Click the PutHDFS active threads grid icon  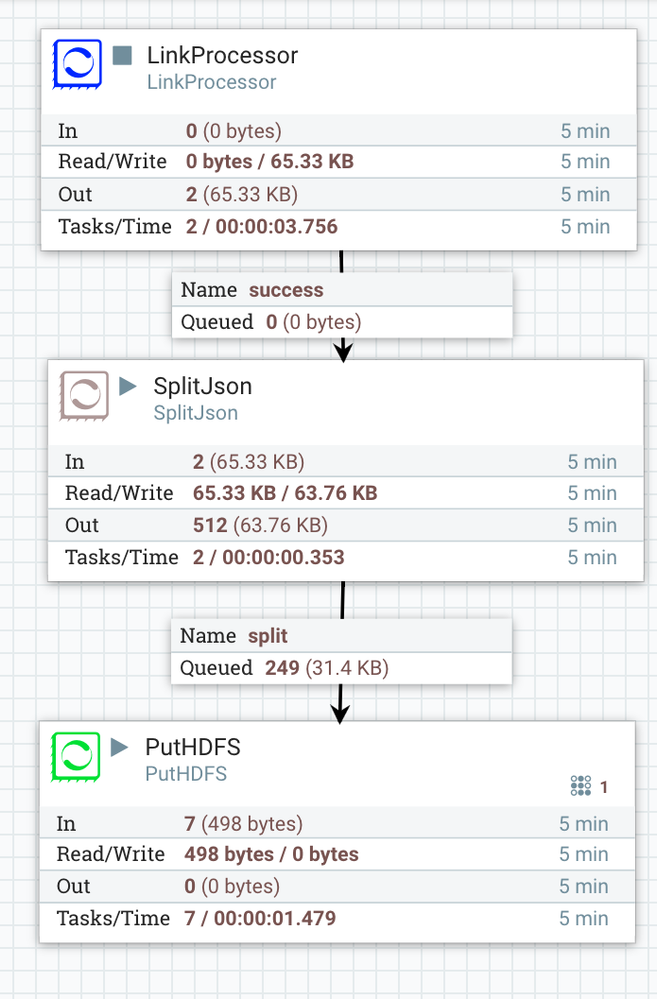point(581,786)
